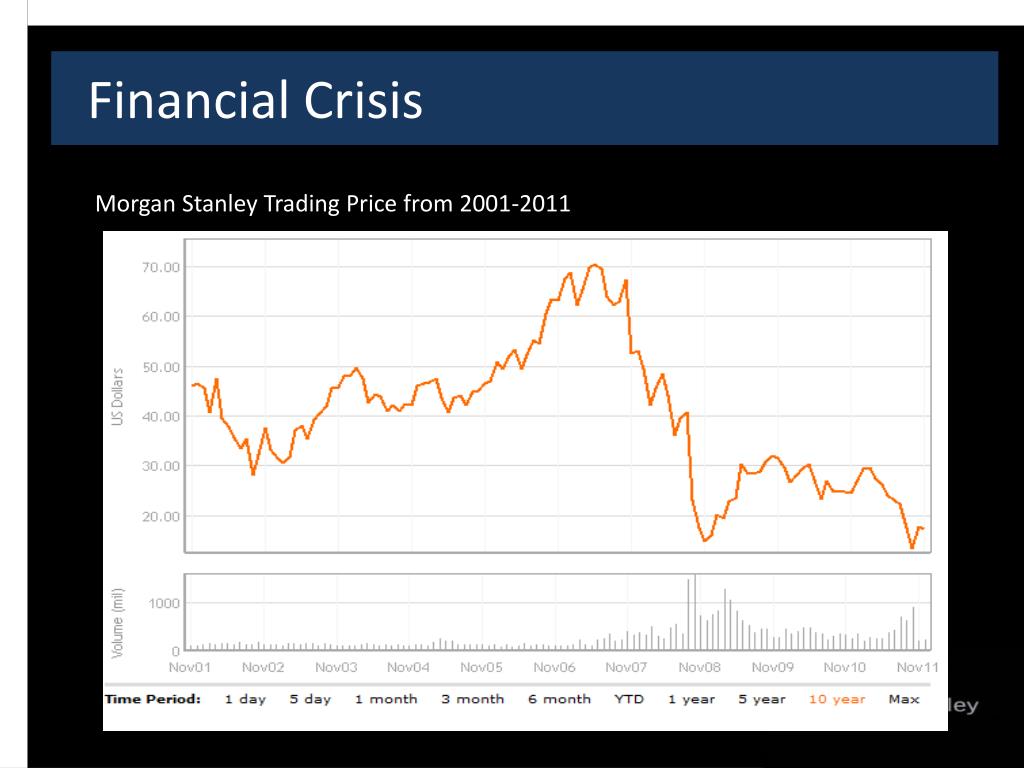Switch chart to 5 day period

pyautogui.click(x=310, y=699)
